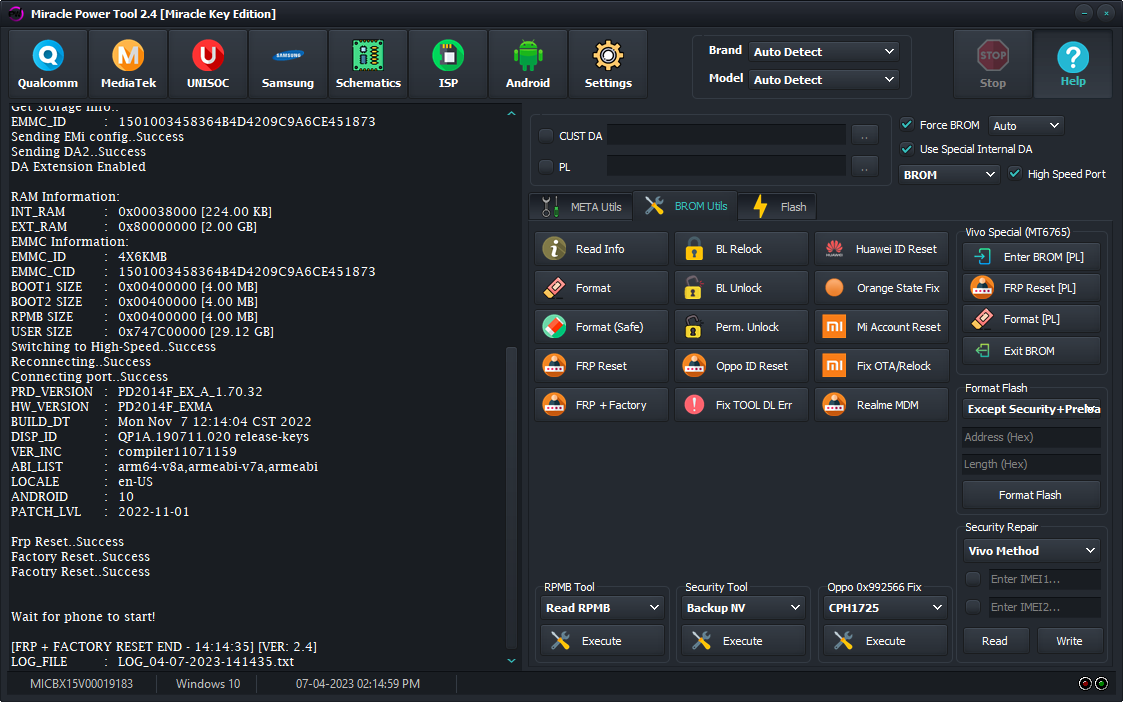1123x702 pixels.
Task: Open the Read RPMB dropdown
Action: (602, 608)
